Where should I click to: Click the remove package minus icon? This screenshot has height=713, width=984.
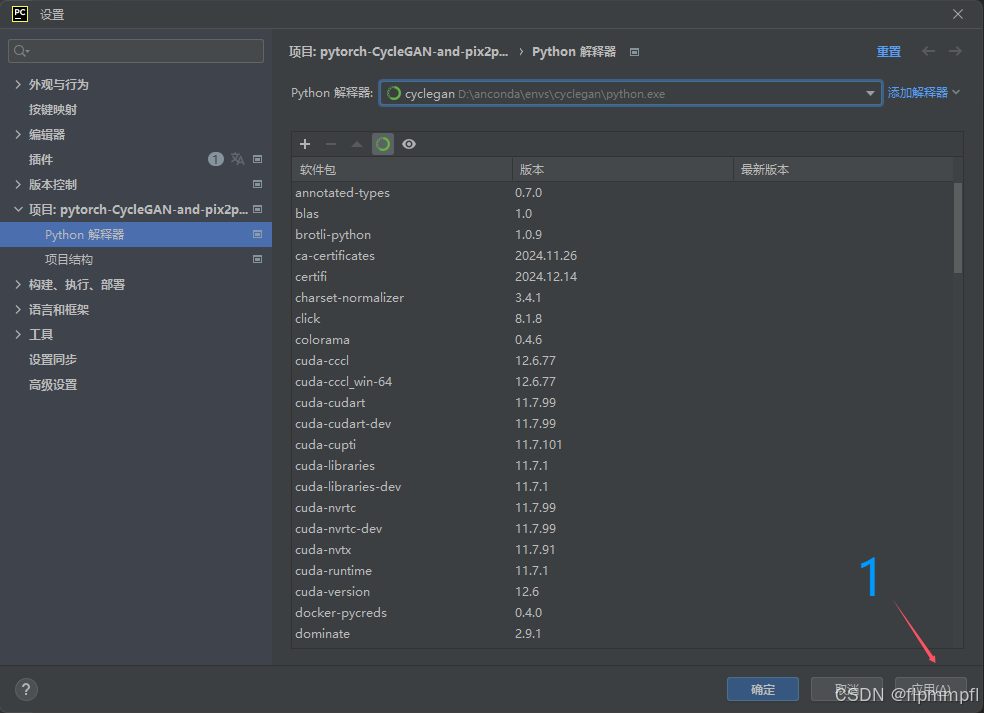point(331,144)
